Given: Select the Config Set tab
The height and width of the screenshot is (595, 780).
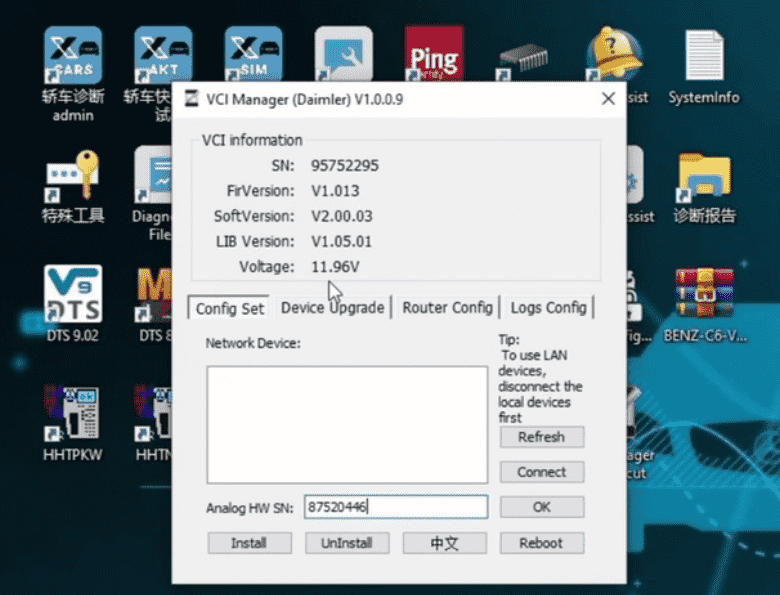Looking at the screenshot, I should click(230, 308).
